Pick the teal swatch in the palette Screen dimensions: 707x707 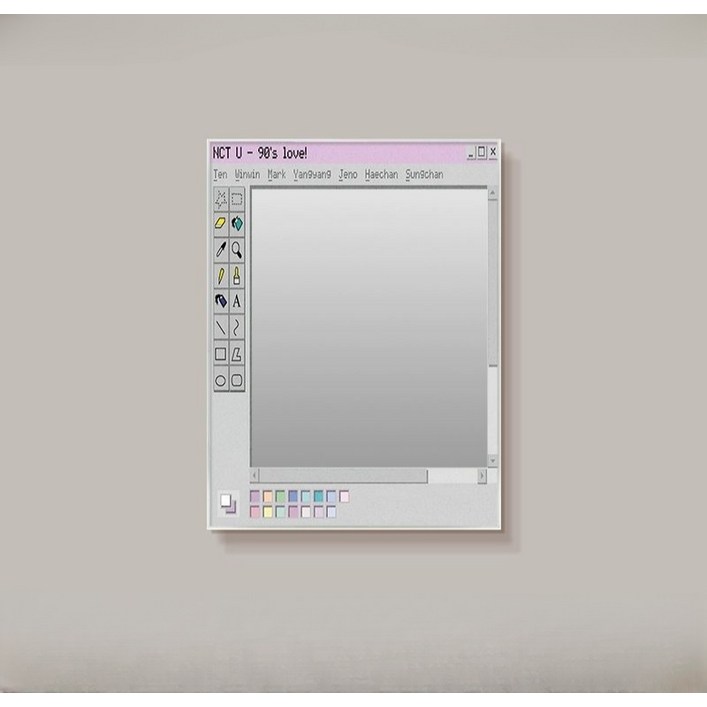coord(318,496)
